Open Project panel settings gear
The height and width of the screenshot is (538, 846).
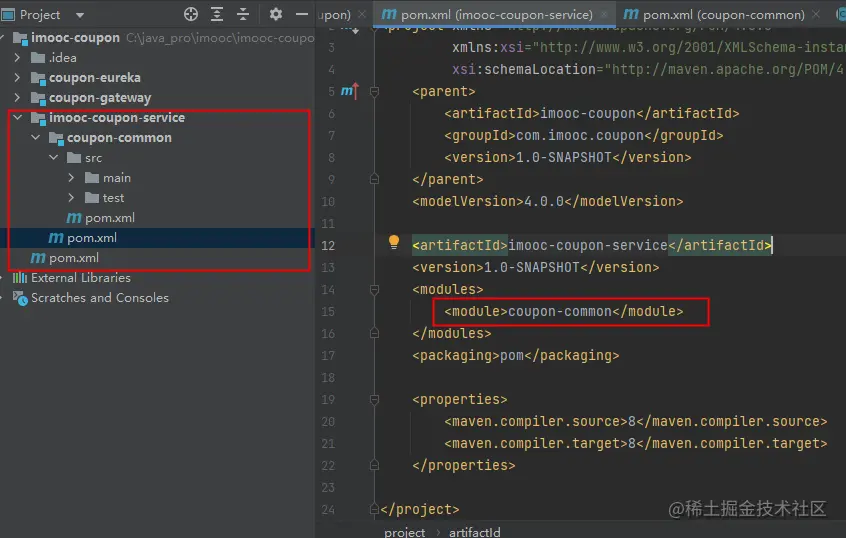pyautogui.click(x=276, y=14)
